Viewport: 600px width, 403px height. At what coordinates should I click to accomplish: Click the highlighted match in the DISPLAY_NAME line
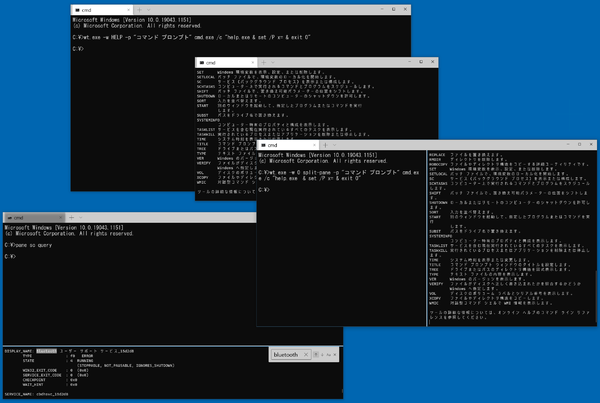[x=46, y=351]
